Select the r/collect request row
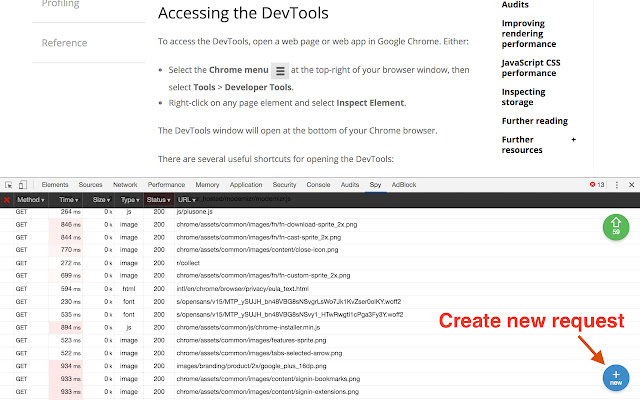The image size is (640, 400). (x=320, y=263)
